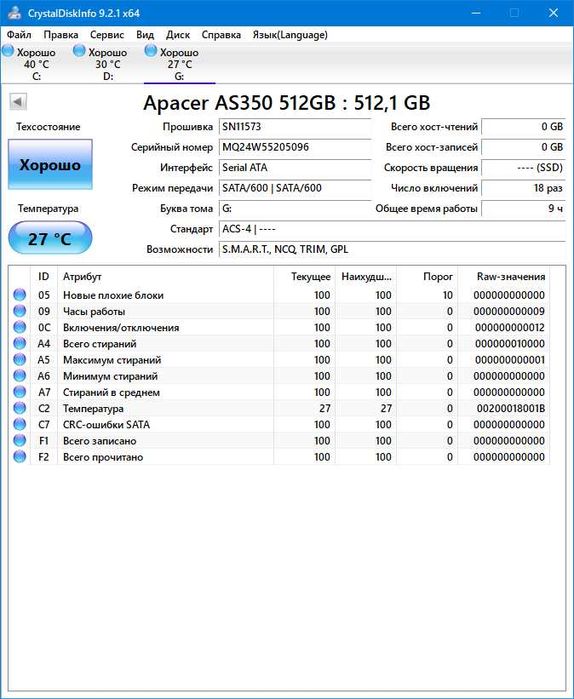Image resolution: width=574 pixels, height=699 pixels.
Task: Open the Сервис menu
Action: coord(107,35)
